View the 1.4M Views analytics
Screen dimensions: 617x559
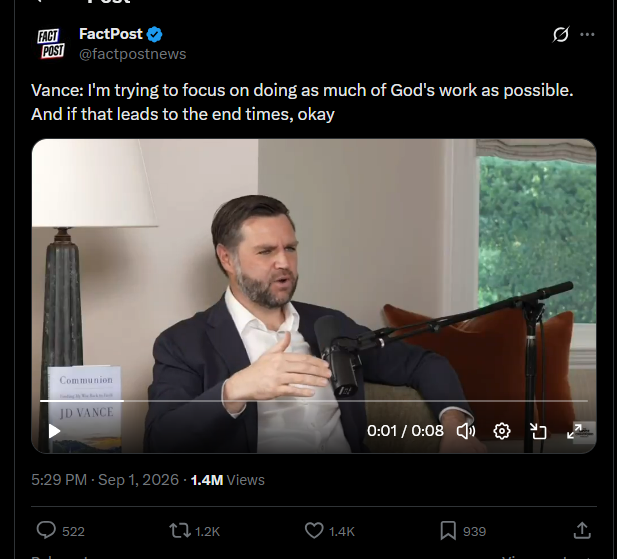pyautogui.click(x=227, y=480)
